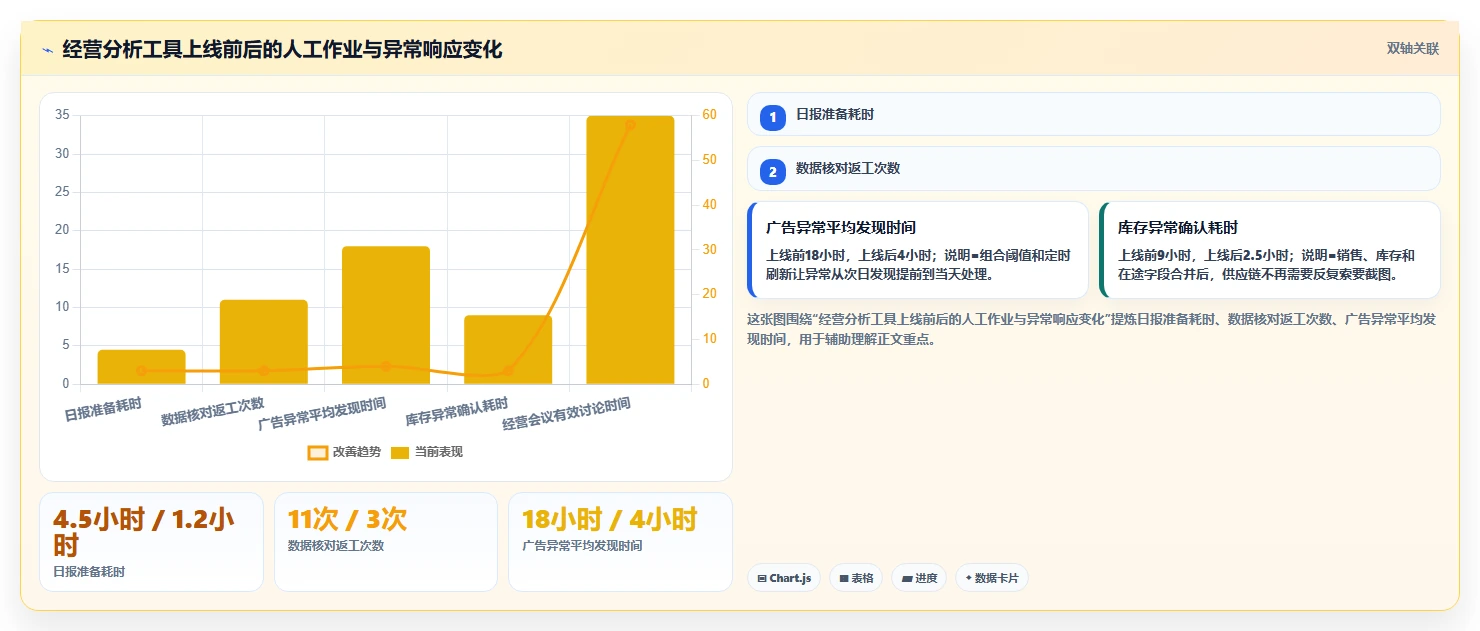Viewport: 1480px width, 631px height.
Task: Click the 改善趋势 legend color box
Action: [x=317, y=452]
